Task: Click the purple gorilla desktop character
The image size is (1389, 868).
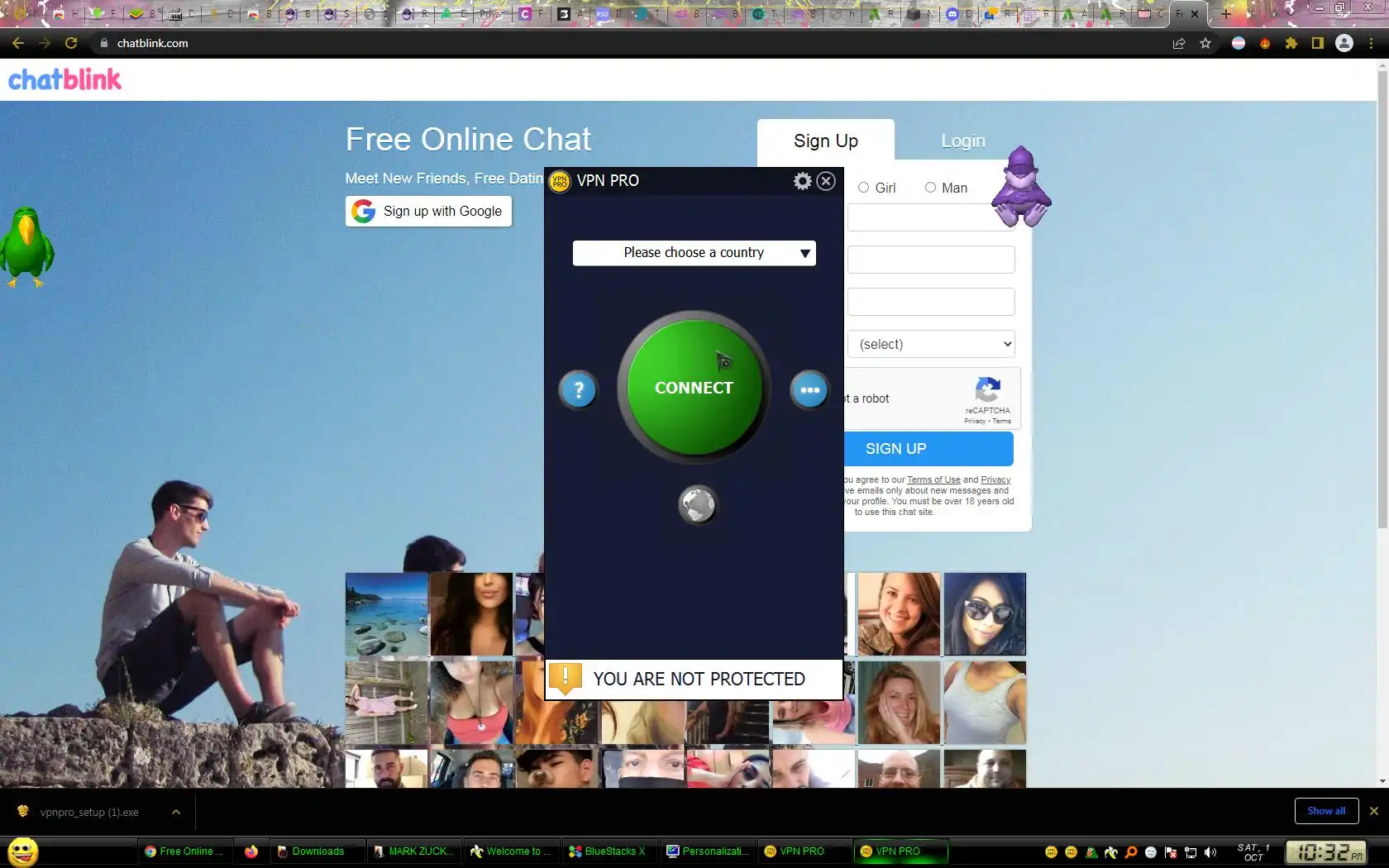Action: point(1021,187)
